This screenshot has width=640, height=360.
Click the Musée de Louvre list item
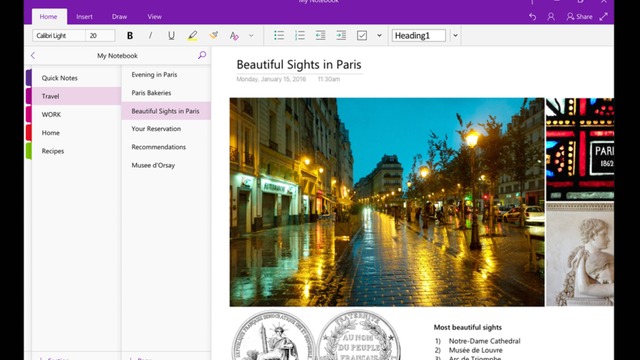tap(476, 350)
